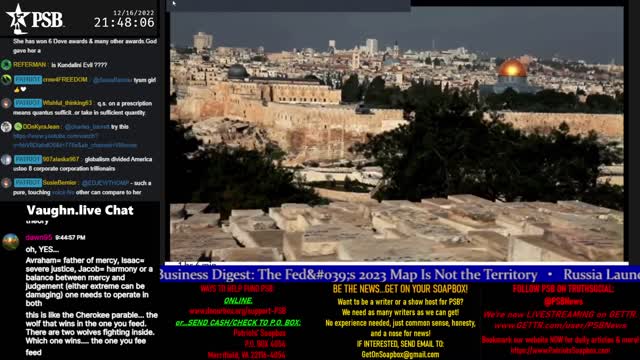Click the PATRIOT badge beside 907alaska907
This screenshot has width=640, height=360.
pos(28,159)
